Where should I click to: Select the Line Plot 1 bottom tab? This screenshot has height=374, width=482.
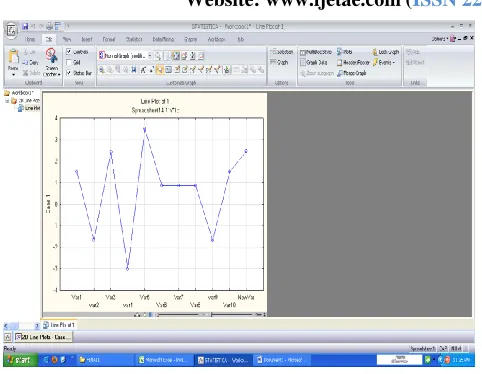click(59, 325)
